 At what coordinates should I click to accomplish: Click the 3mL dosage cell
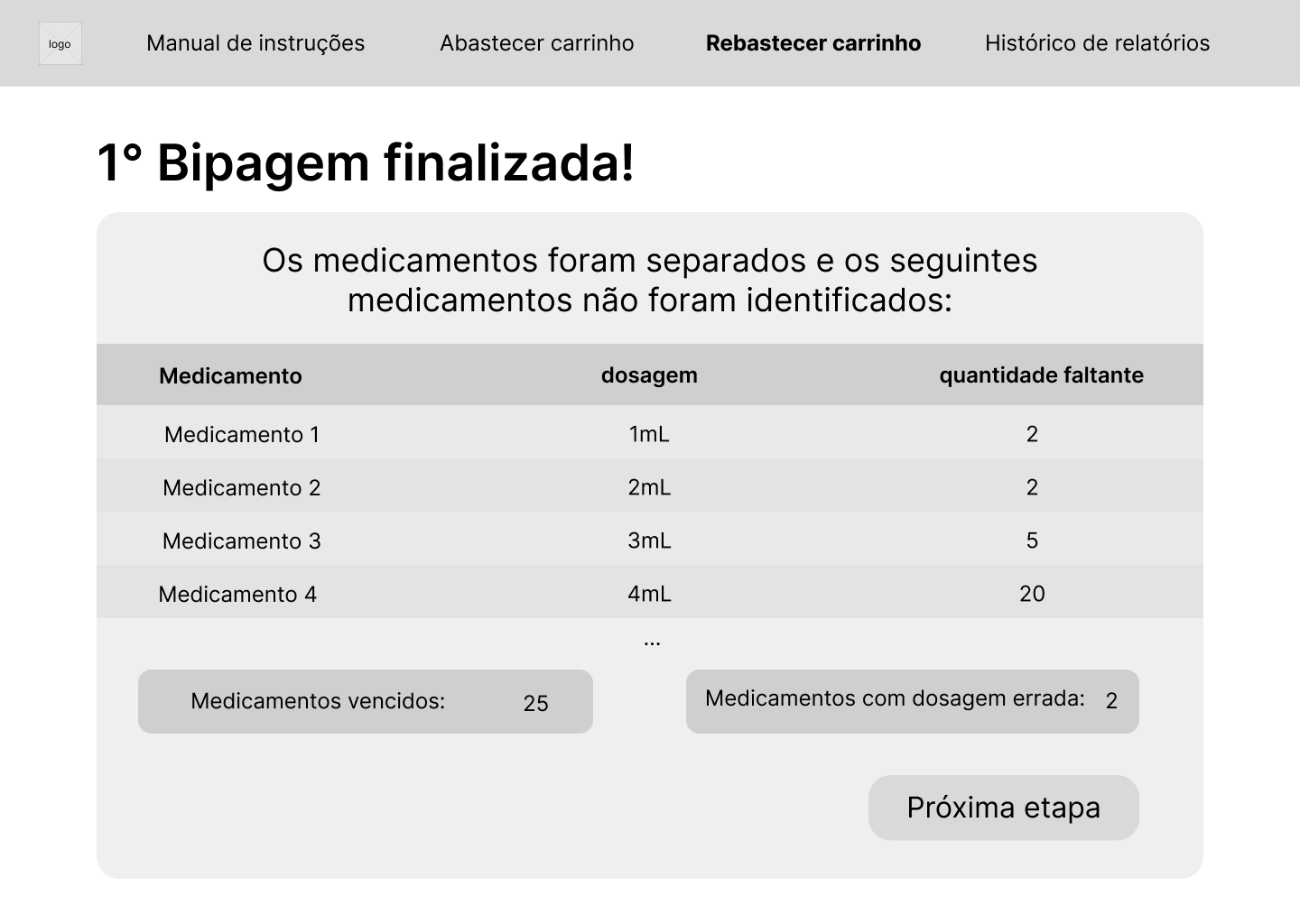pos(649,541)
